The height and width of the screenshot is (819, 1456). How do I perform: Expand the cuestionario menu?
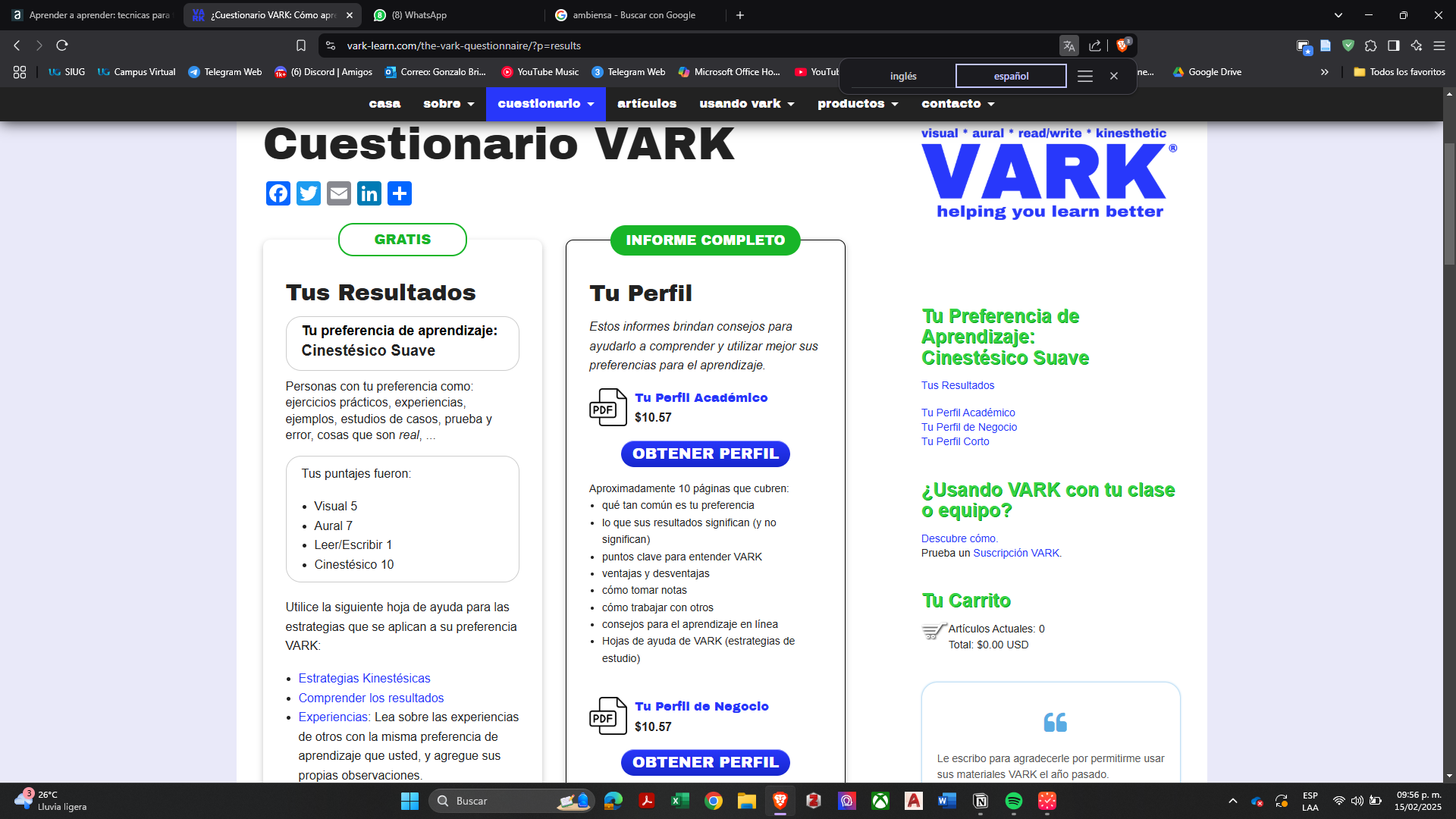546,104
